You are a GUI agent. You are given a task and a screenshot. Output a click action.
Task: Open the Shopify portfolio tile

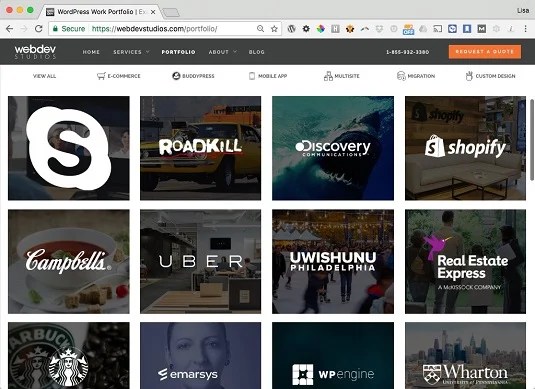click(465, 148)
